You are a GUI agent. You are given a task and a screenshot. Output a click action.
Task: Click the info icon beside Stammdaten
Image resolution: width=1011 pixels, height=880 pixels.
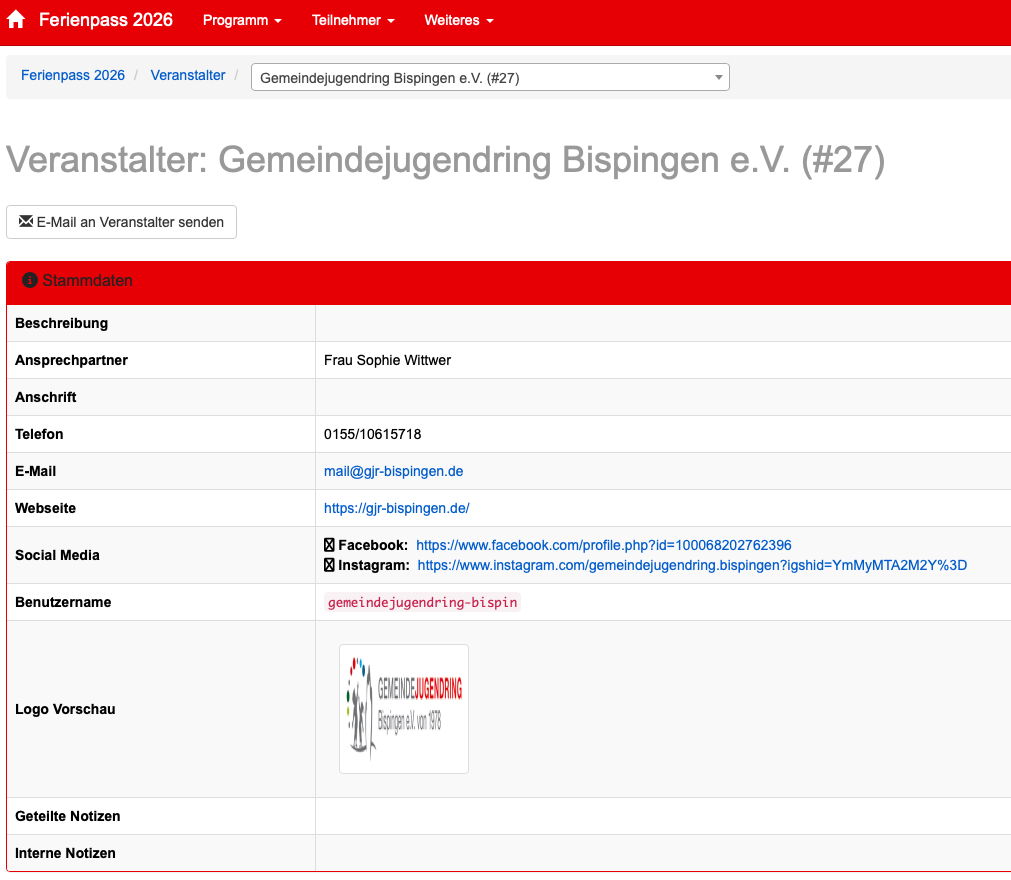click(x=30, y=281)
